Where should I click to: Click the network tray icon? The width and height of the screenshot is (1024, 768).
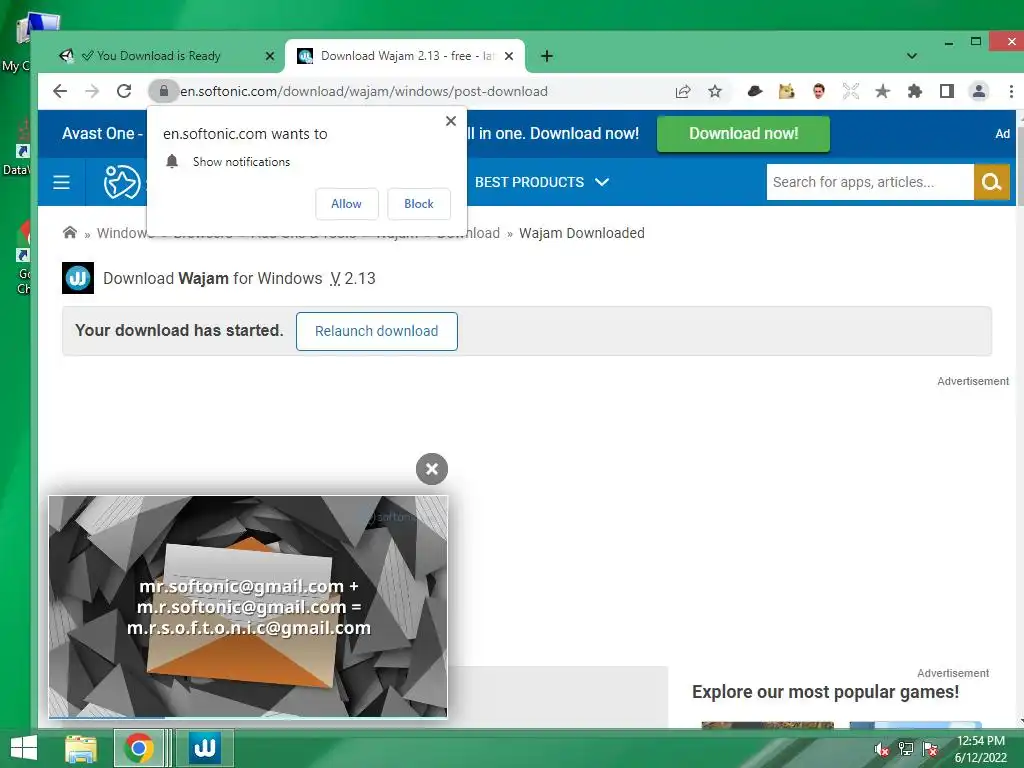tap(906, 749)
